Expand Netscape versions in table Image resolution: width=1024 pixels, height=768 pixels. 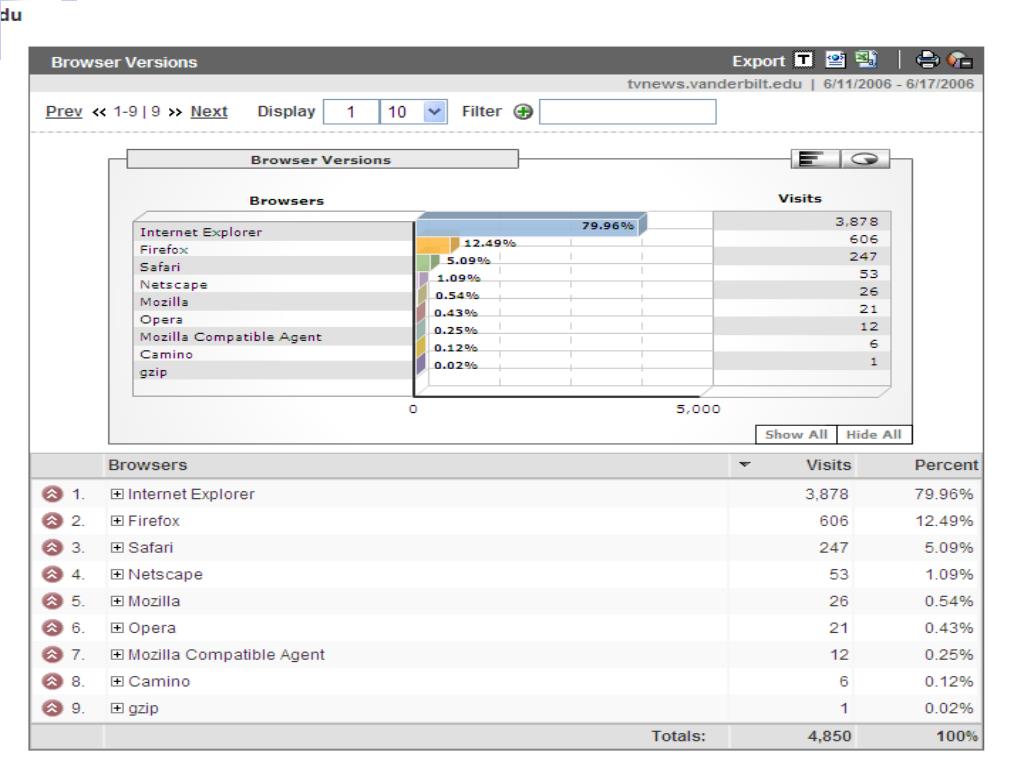[x=117, y=575]
